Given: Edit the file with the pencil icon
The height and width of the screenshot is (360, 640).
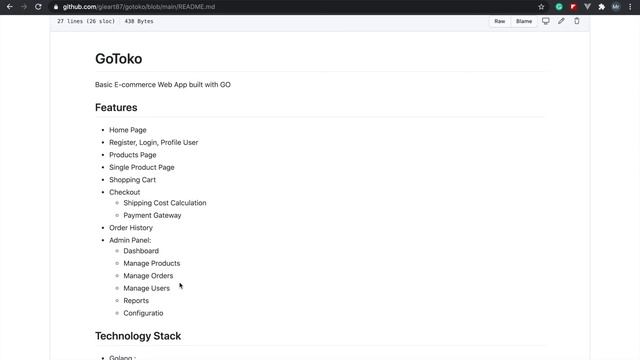Looking at the screenshot, I should (561, 21).
